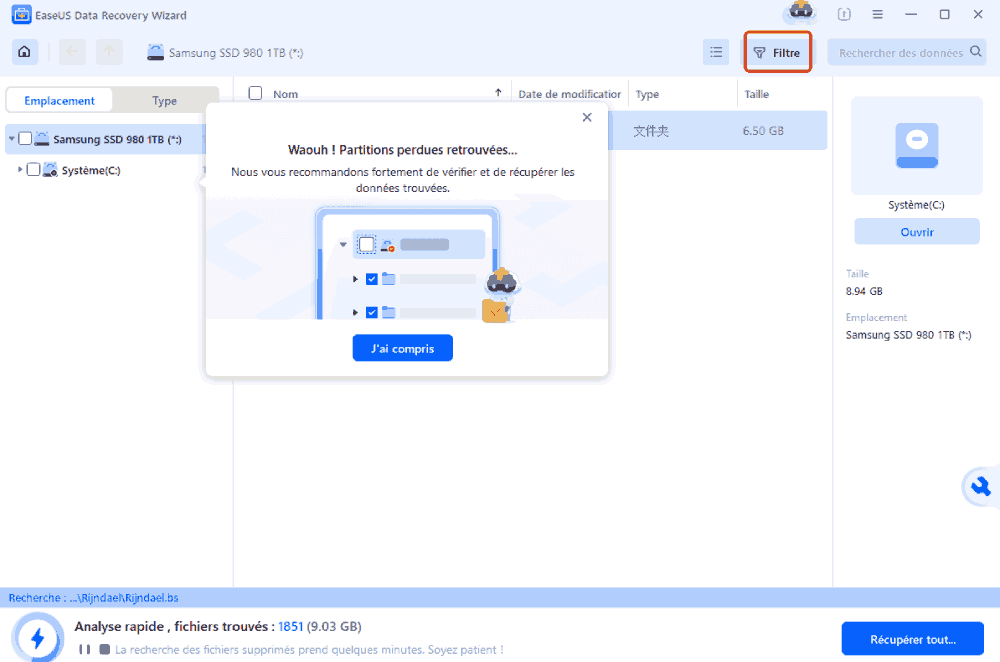The height and width of the screenshot is (662, 1000).
Task: Click the sort ascending arrow
Action: (498, 93)
